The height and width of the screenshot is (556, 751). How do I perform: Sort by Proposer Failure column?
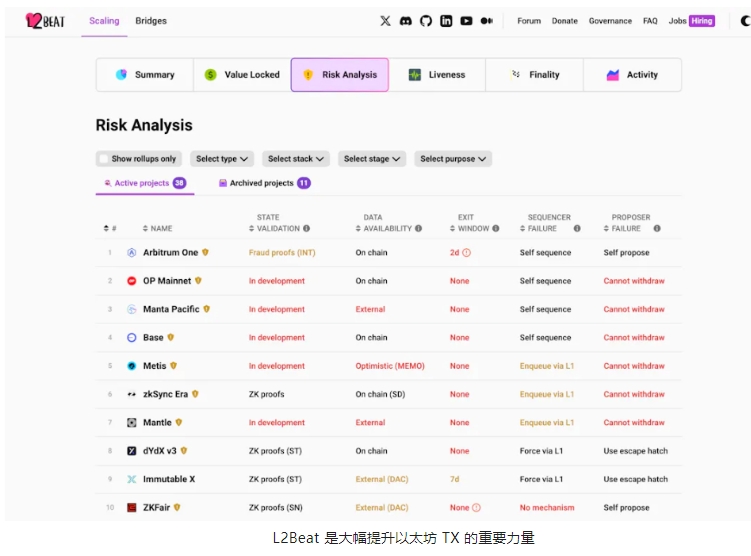pos(627,223)
